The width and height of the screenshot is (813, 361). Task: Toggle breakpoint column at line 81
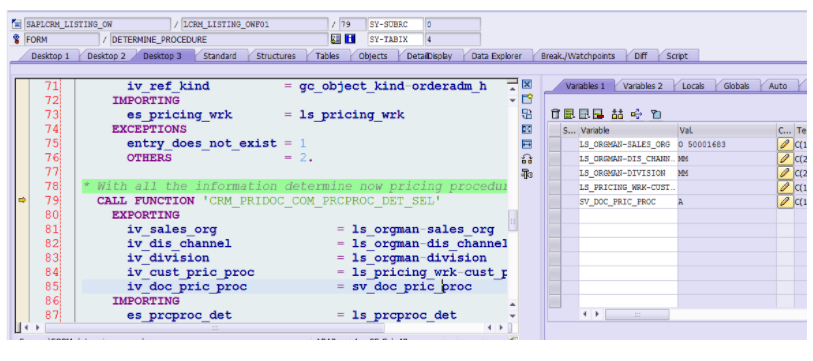(22, 229)
